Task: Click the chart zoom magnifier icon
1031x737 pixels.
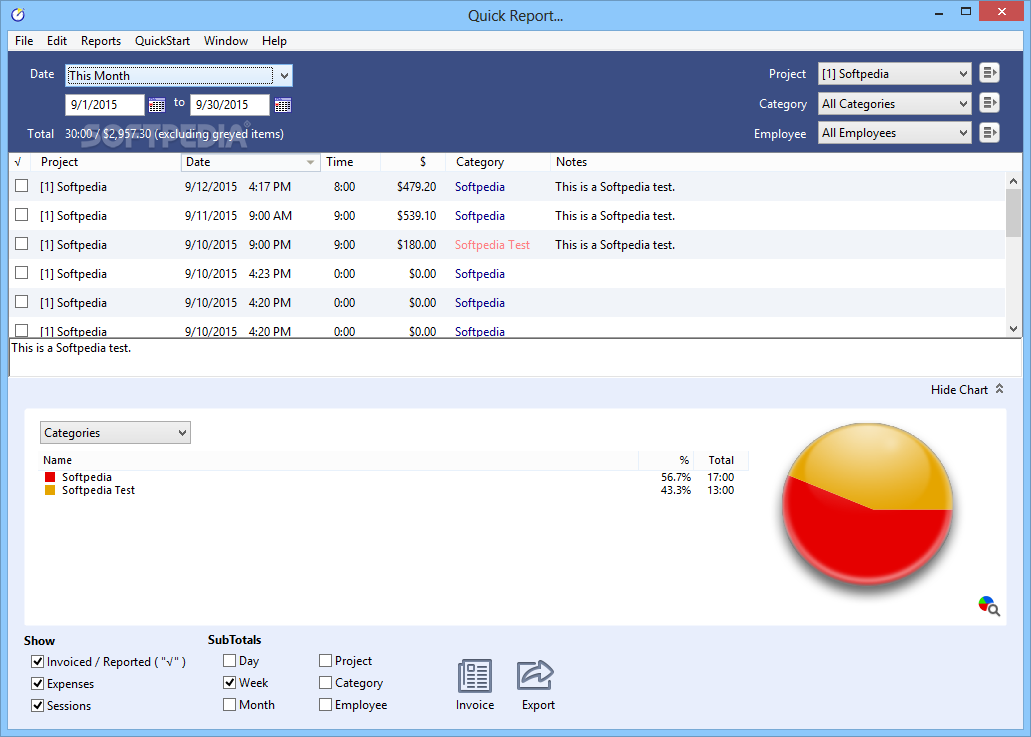Action: 988,606
